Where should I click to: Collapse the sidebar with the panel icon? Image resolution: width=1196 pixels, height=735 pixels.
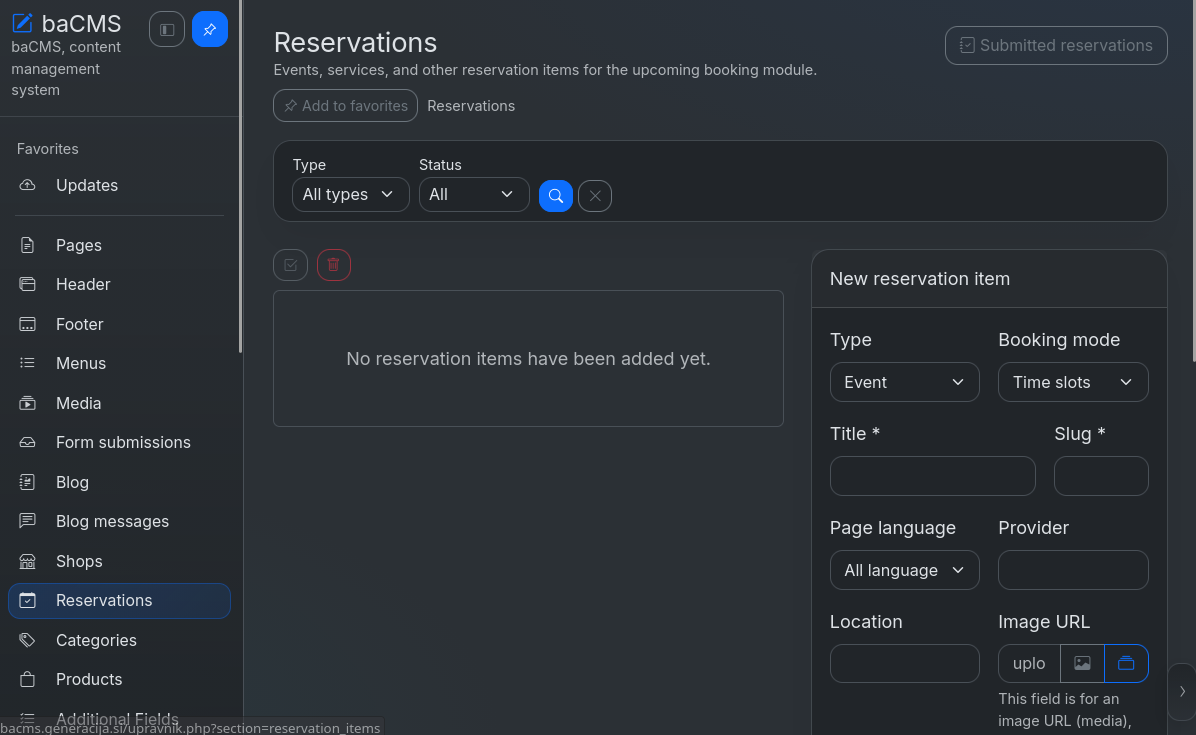167,29
